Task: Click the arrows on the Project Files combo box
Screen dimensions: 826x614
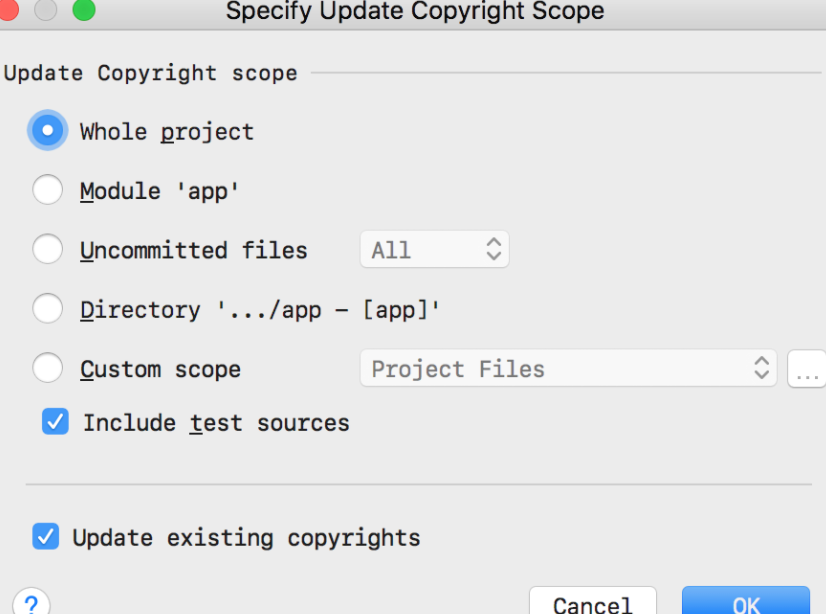Action: click(x=762, y=368)
